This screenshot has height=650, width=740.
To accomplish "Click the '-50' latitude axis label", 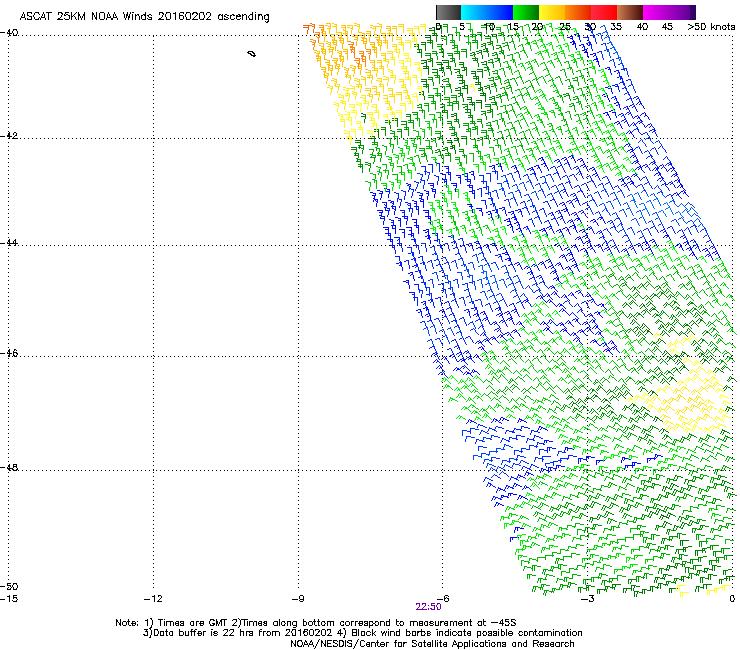I will [9, 586].
